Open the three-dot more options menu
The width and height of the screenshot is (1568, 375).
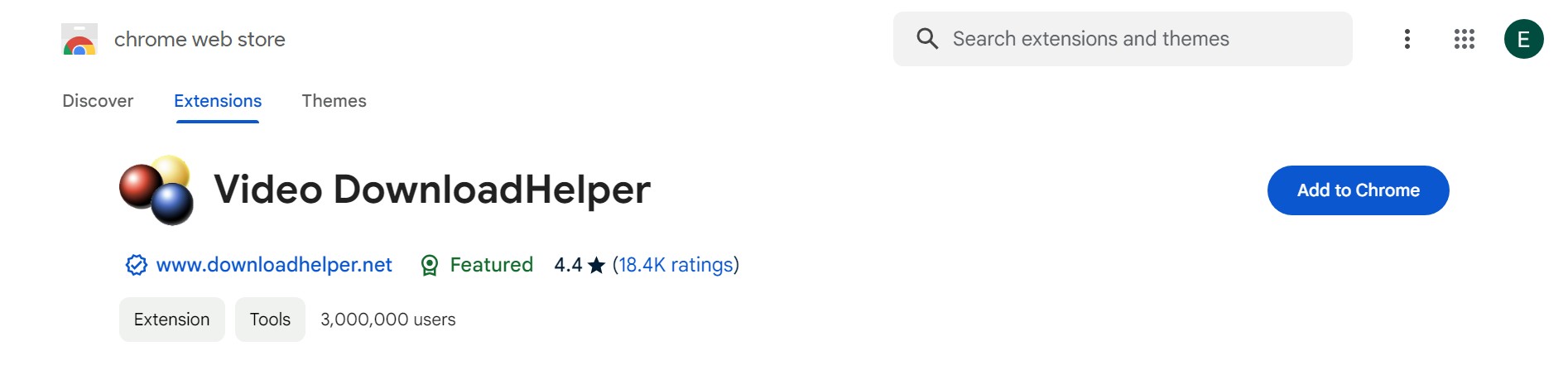[x=1407, y=39]
